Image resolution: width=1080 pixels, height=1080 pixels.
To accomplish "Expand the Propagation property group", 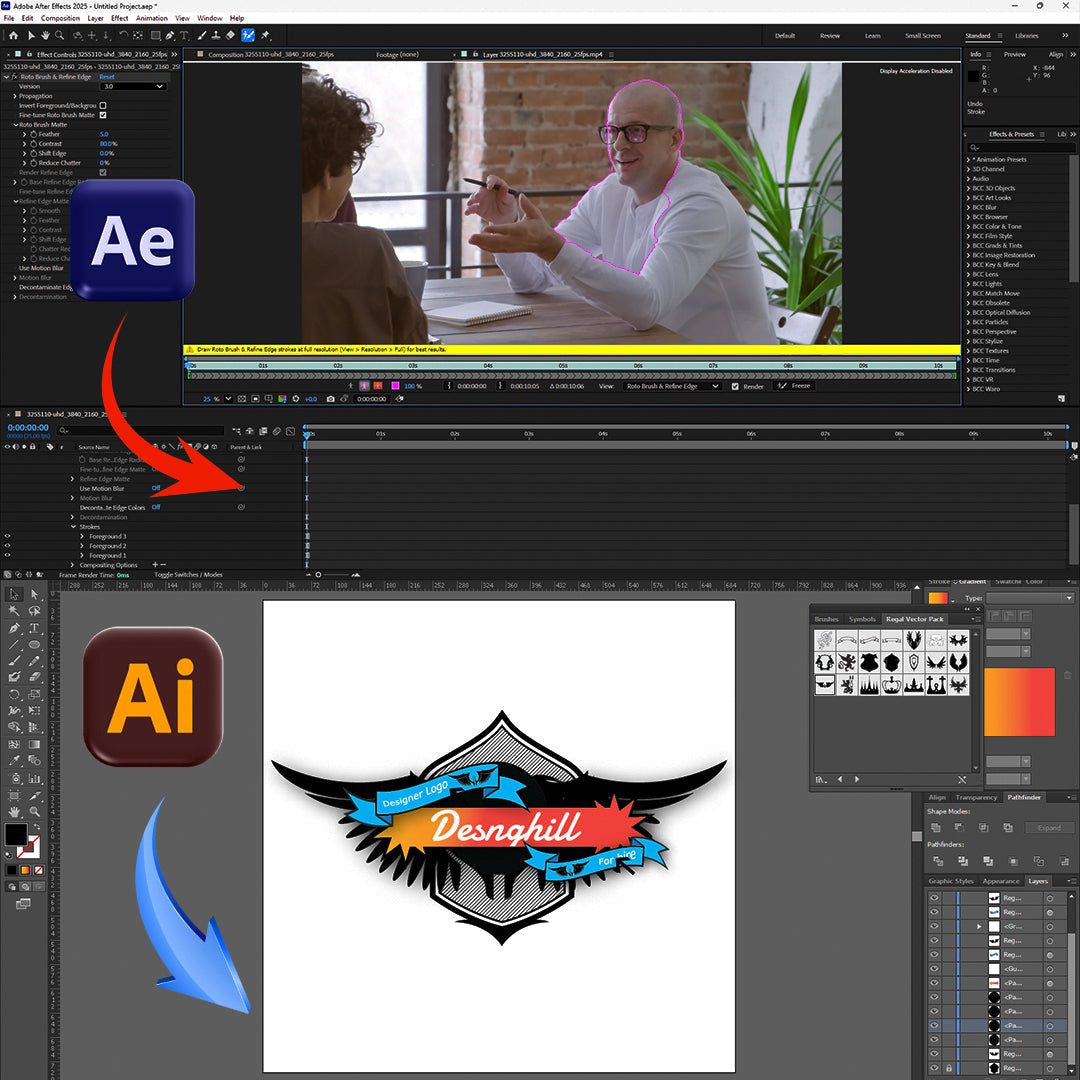I will (15, 96).
